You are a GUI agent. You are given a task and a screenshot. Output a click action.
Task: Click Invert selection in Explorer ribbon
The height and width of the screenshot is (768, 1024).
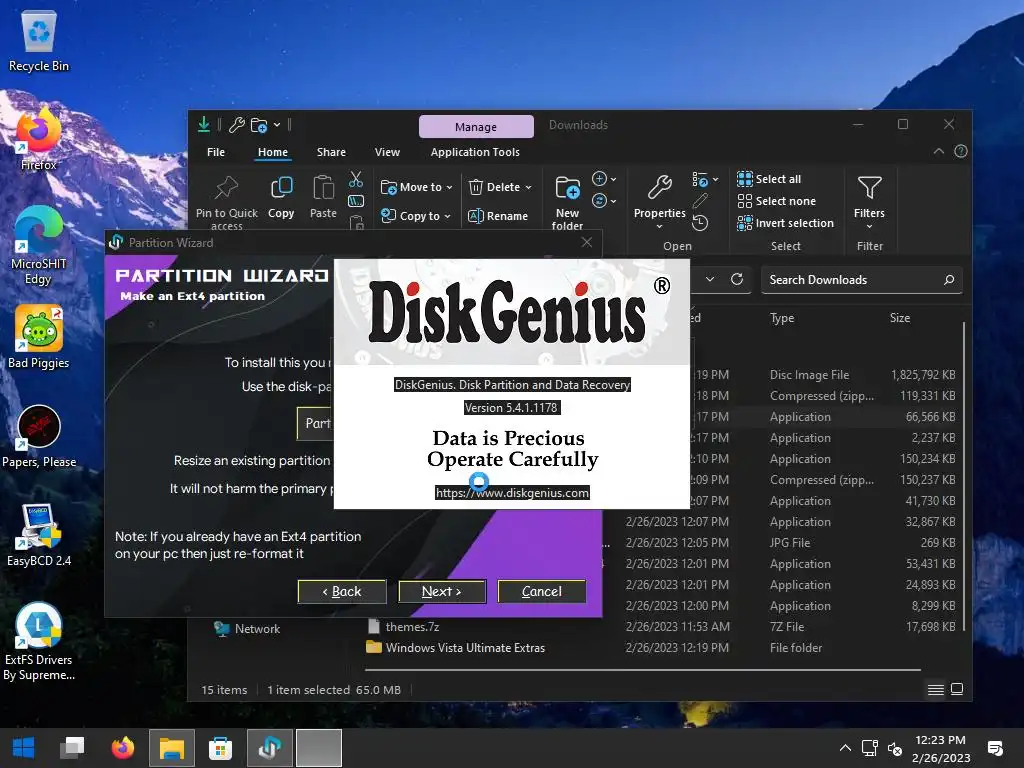click(x=786, y=223)
